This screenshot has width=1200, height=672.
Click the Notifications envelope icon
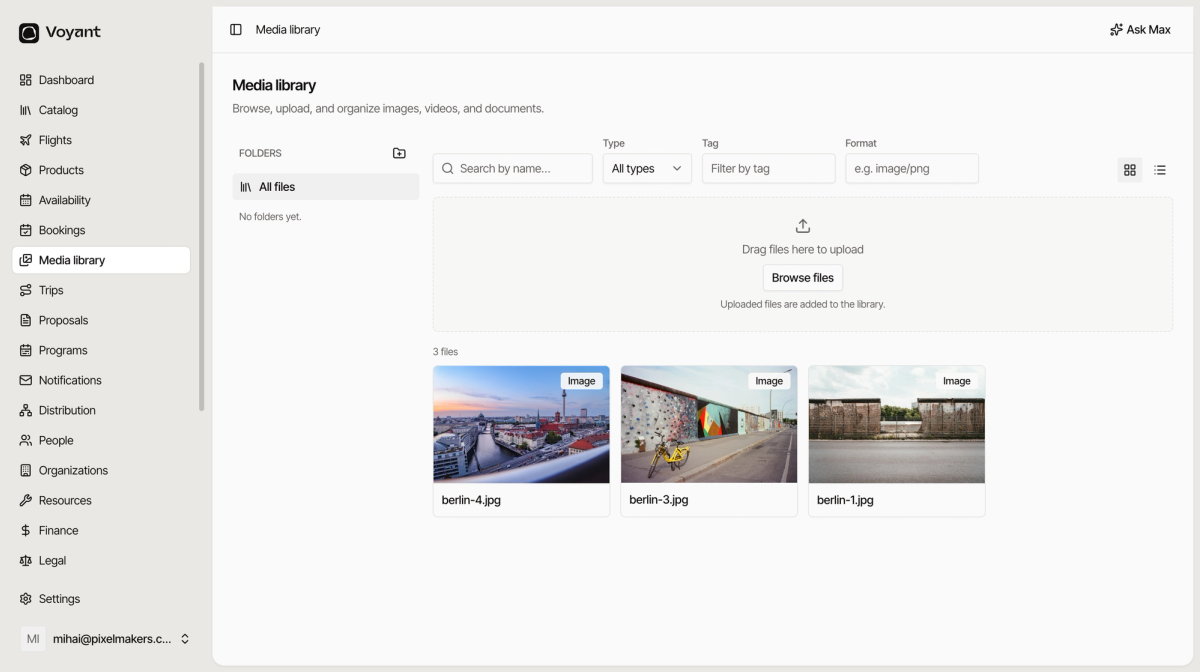click(26, 380)
